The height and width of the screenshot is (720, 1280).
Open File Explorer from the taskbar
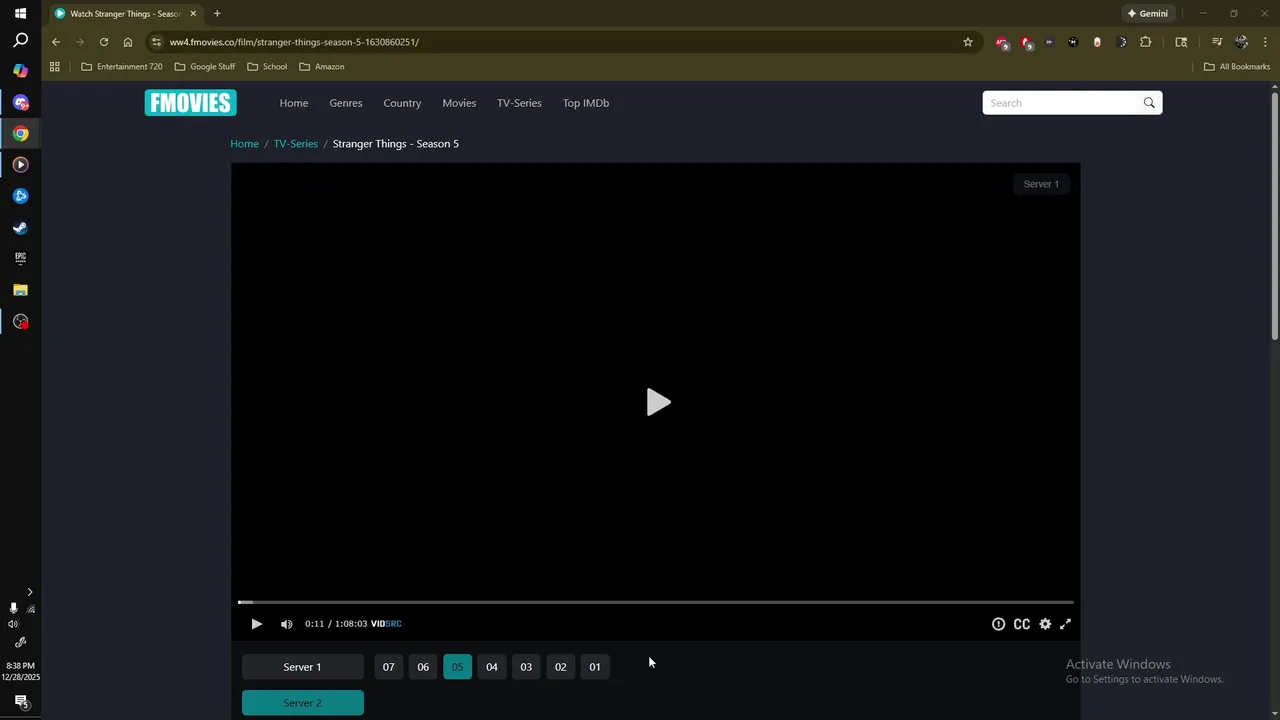pyautogui.click(x=20, y=290)
